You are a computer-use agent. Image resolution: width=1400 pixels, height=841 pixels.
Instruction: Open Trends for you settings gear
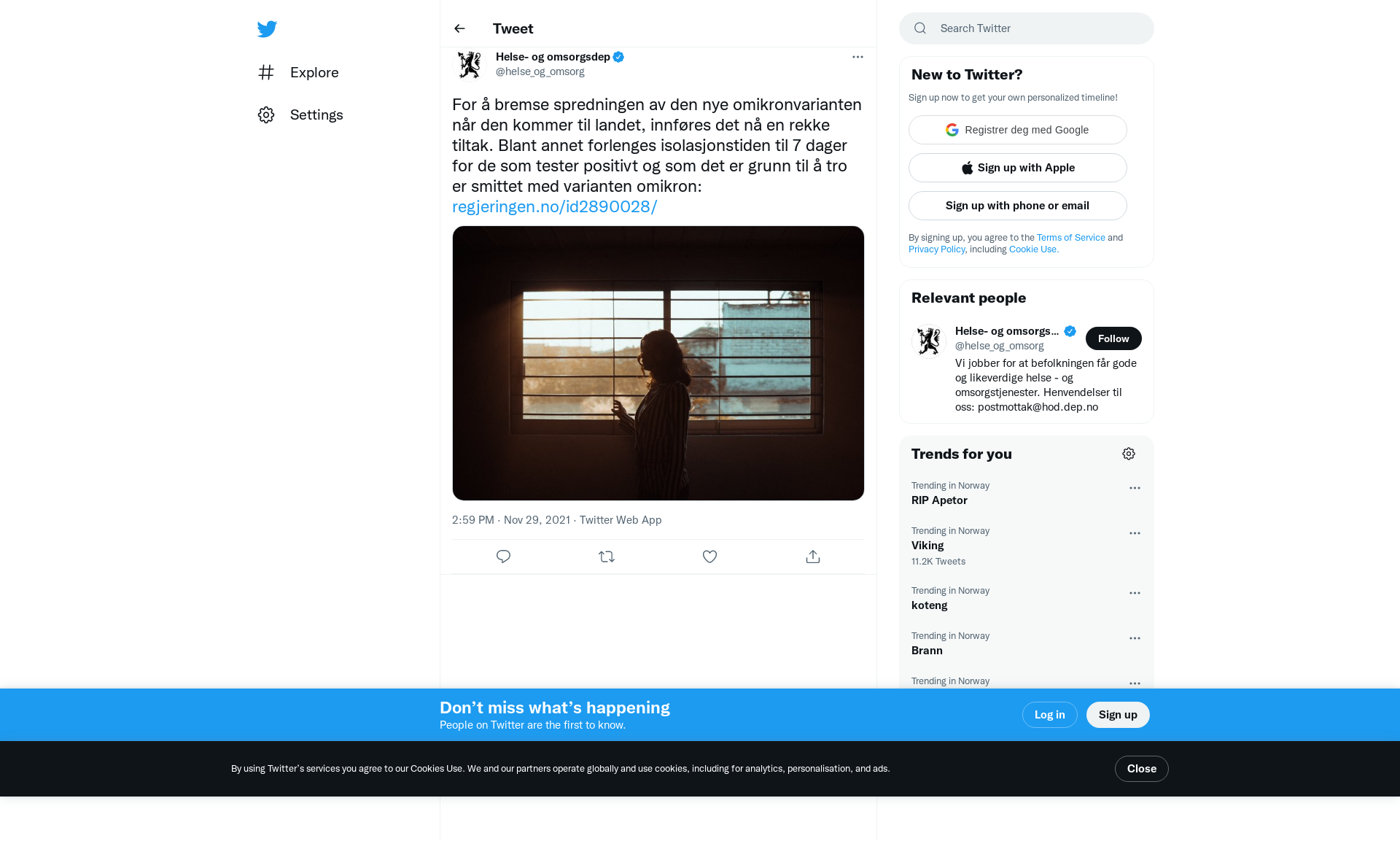[1128, 454]
